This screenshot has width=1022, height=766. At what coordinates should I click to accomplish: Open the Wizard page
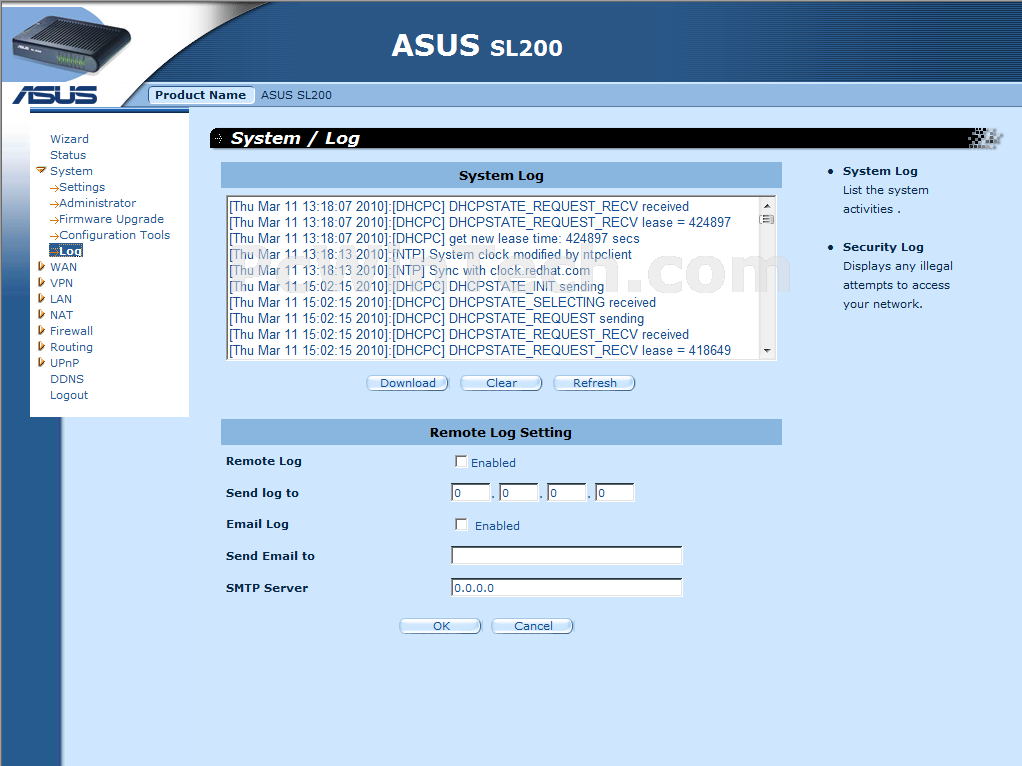tap(69, 139)
